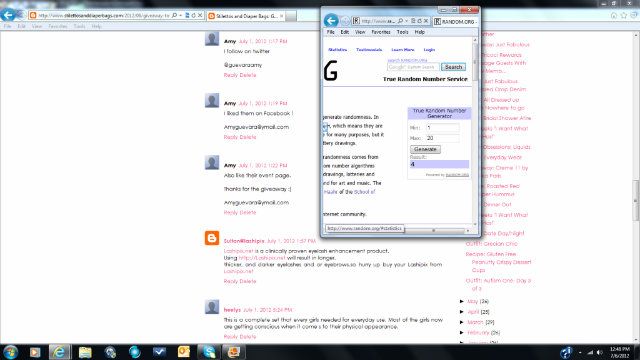Open the Outlook taskbar icon
The image size is (640, 360).
coord(184,352)
